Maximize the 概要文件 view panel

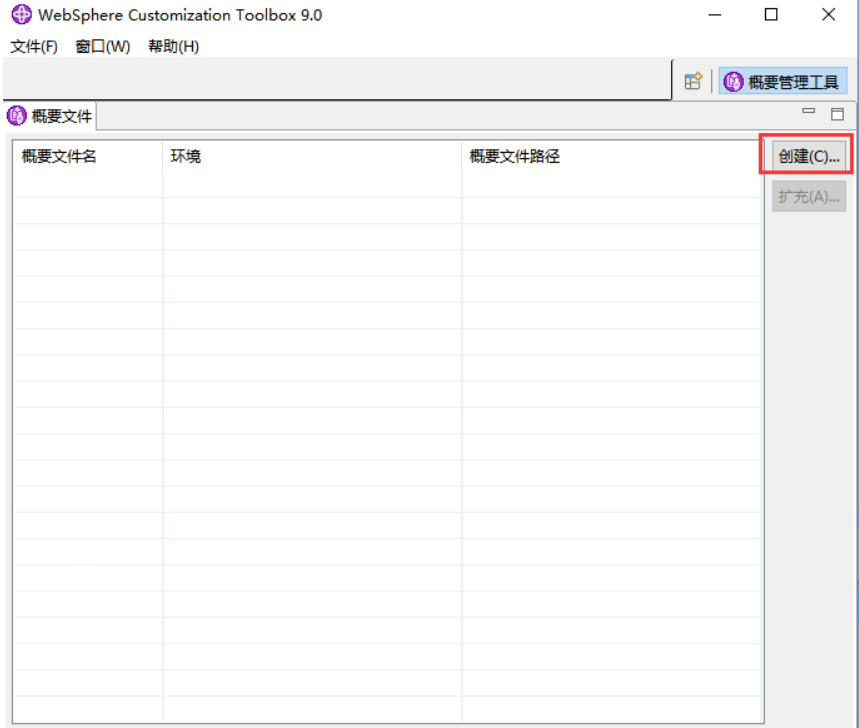[837, 114]
